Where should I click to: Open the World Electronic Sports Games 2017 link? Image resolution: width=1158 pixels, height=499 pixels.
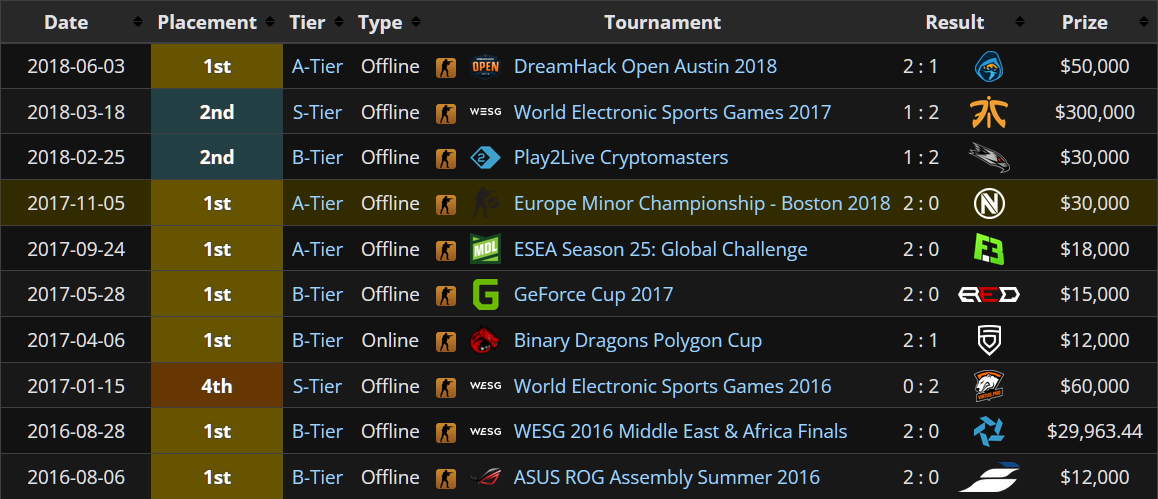pos(672,112)
